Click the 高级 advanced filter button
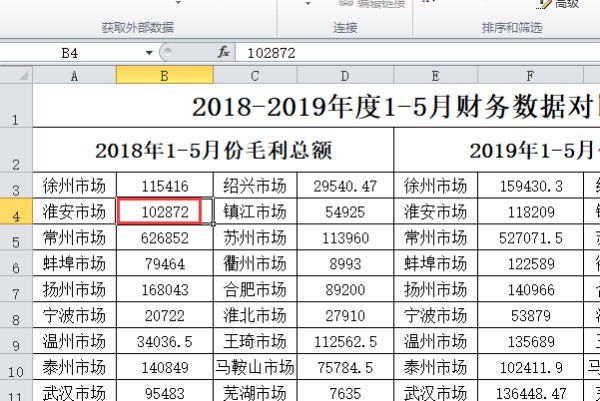 click(x=566, y=5)
